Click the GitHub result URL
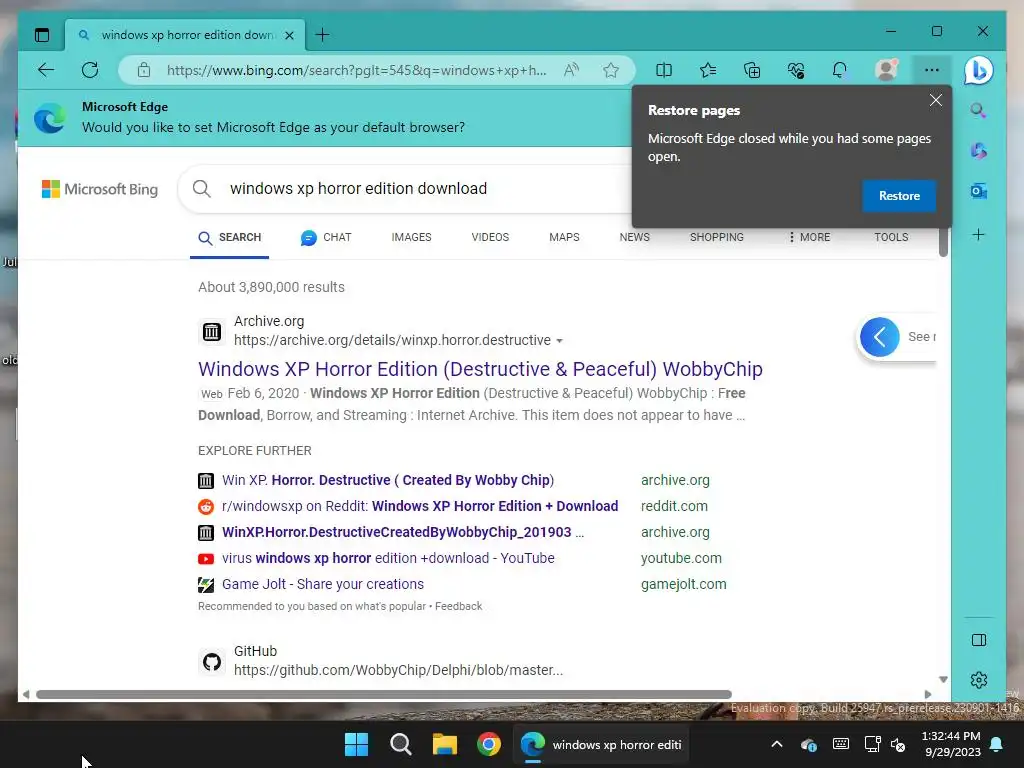This screenshot has height=768, width=1024. click(x=398, y=670)
